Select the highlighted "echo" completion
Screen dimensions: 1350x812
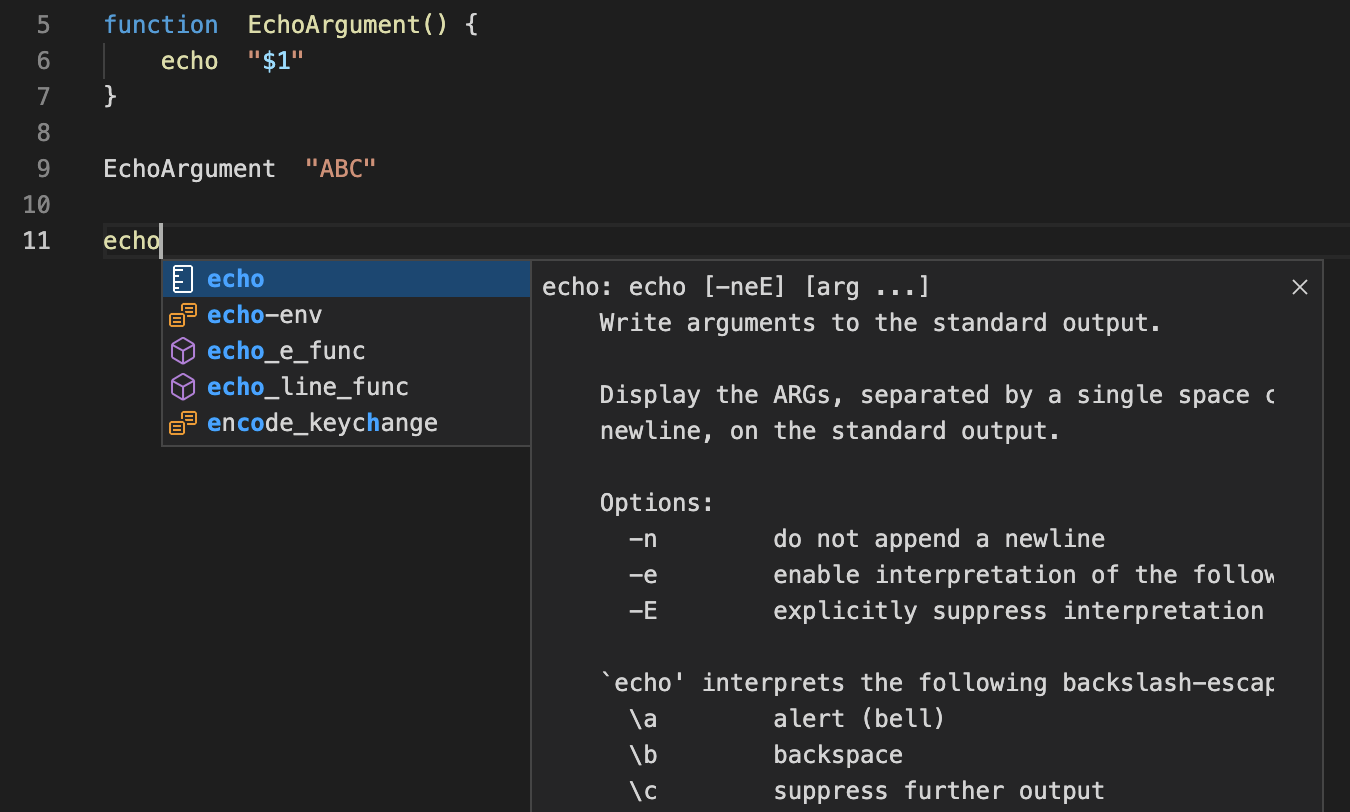click(236, 279)
